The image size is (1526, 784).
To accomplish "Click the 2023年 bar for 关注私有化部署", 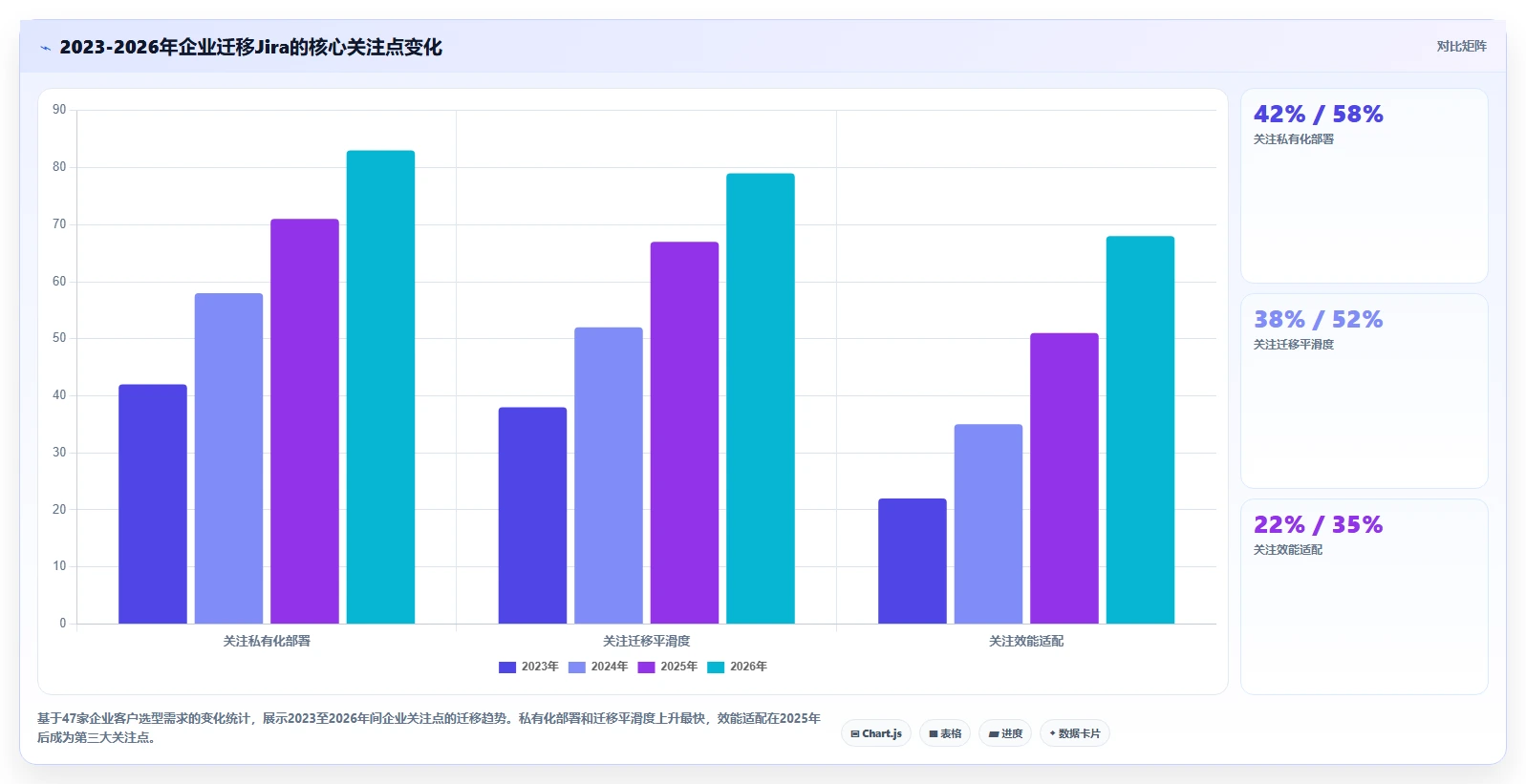I will click(153, 504).
